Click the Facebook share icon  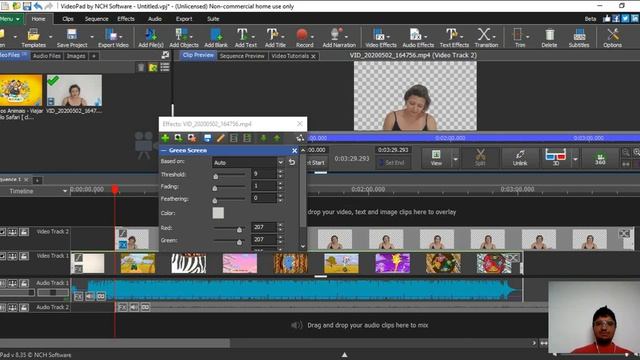[x=616, y=18]
